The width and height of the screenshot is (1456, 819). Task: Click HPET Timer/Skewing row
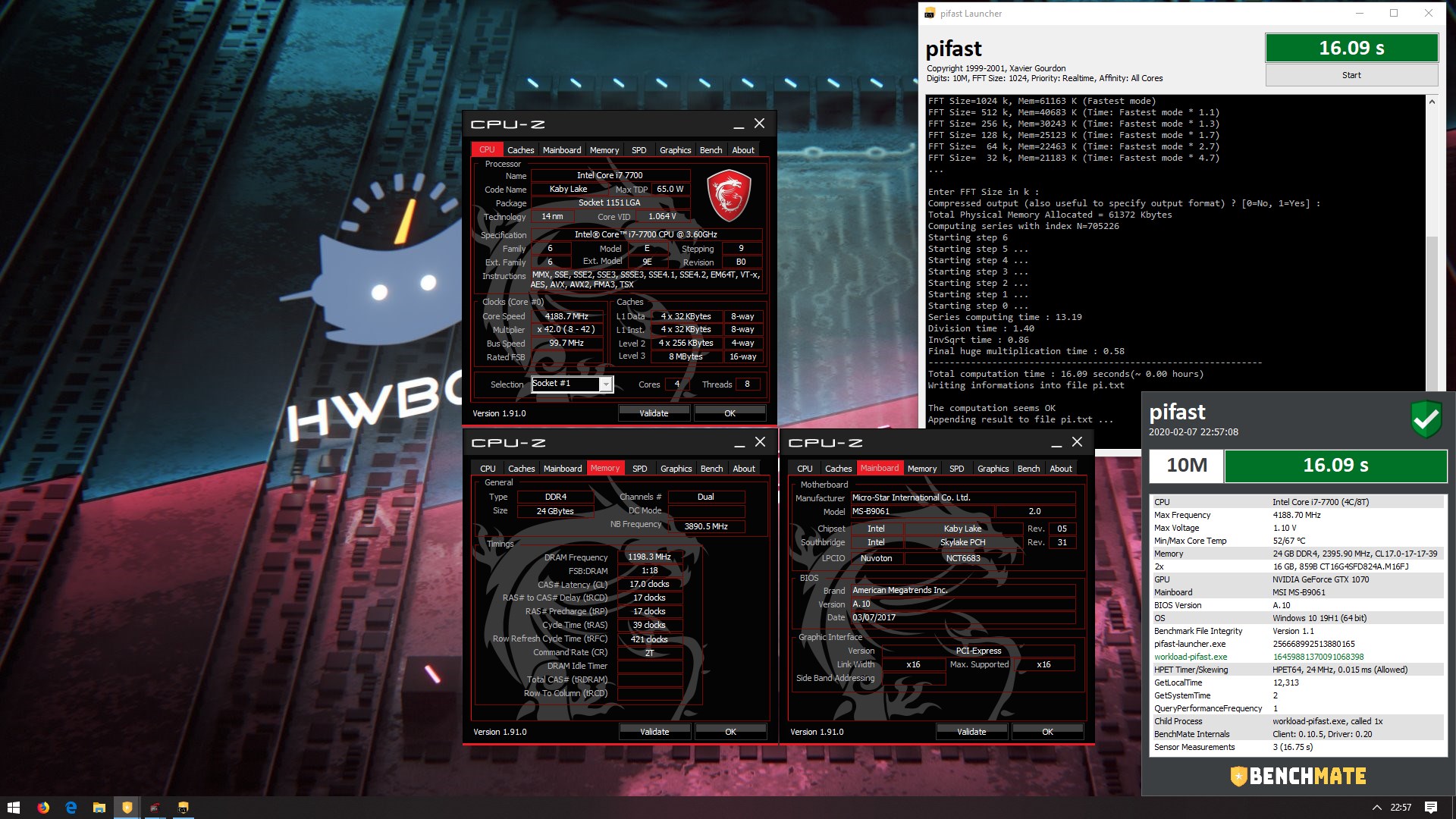tap(1298, 670)
